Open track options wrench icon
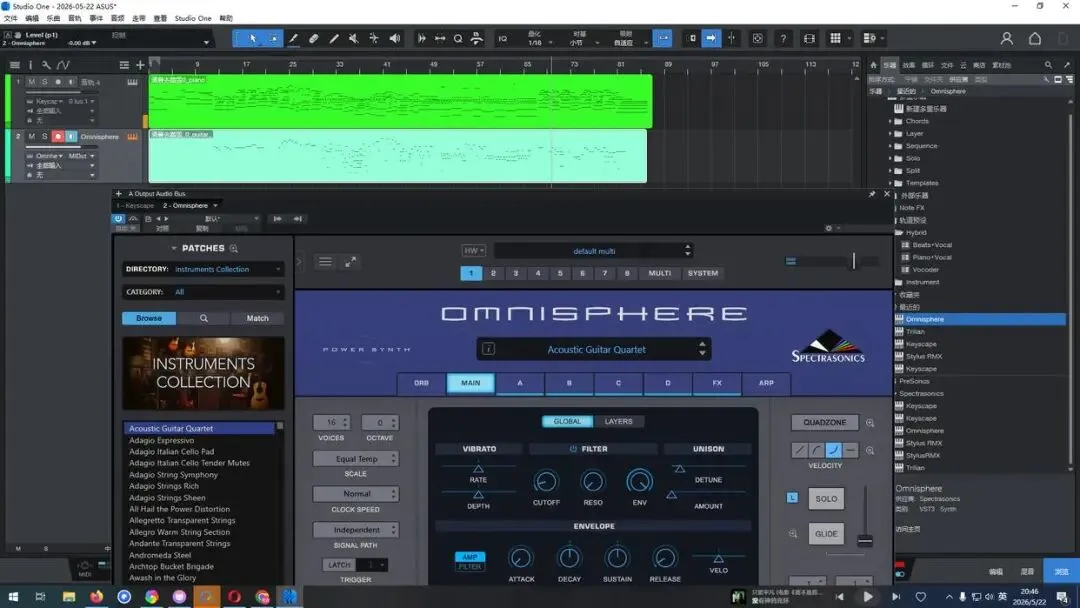Image resolution: width=1080 pixels, height=608 pixels. [x=46, y=65]
